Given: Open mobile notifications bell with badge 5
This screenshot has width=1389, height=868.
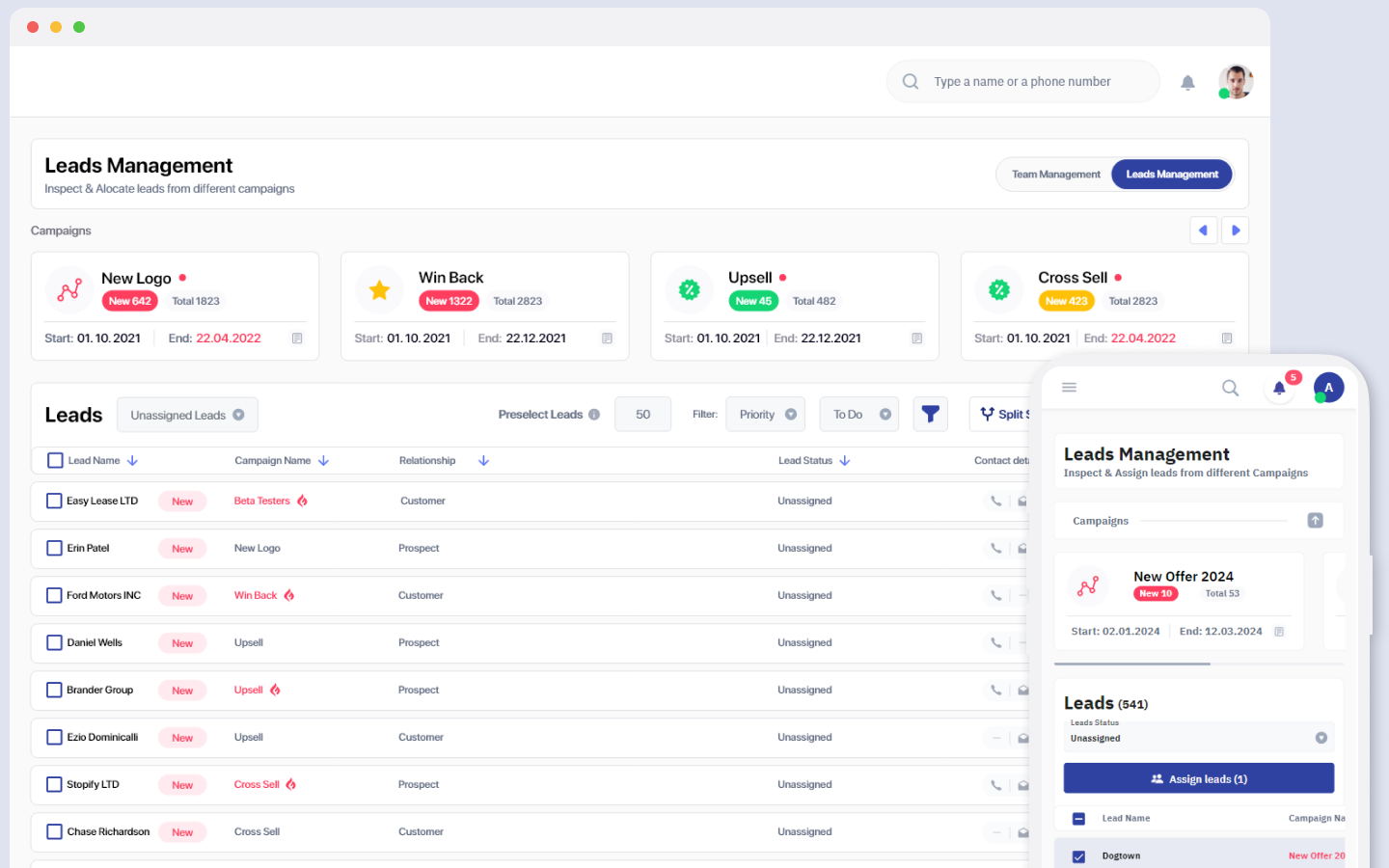Looking at the screenshot, I should [x=1279, y=388].
